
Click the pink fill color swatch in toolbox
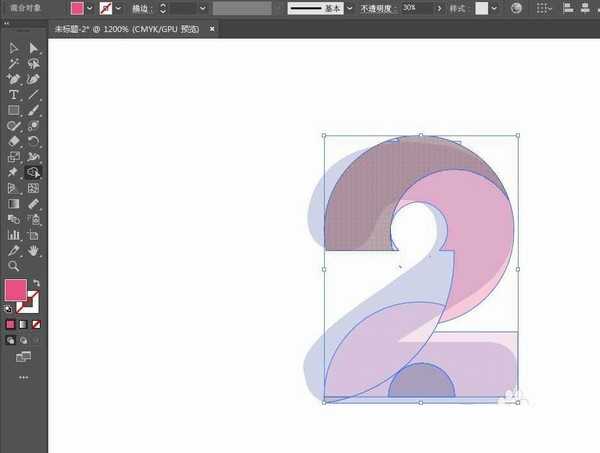(15, 291)
